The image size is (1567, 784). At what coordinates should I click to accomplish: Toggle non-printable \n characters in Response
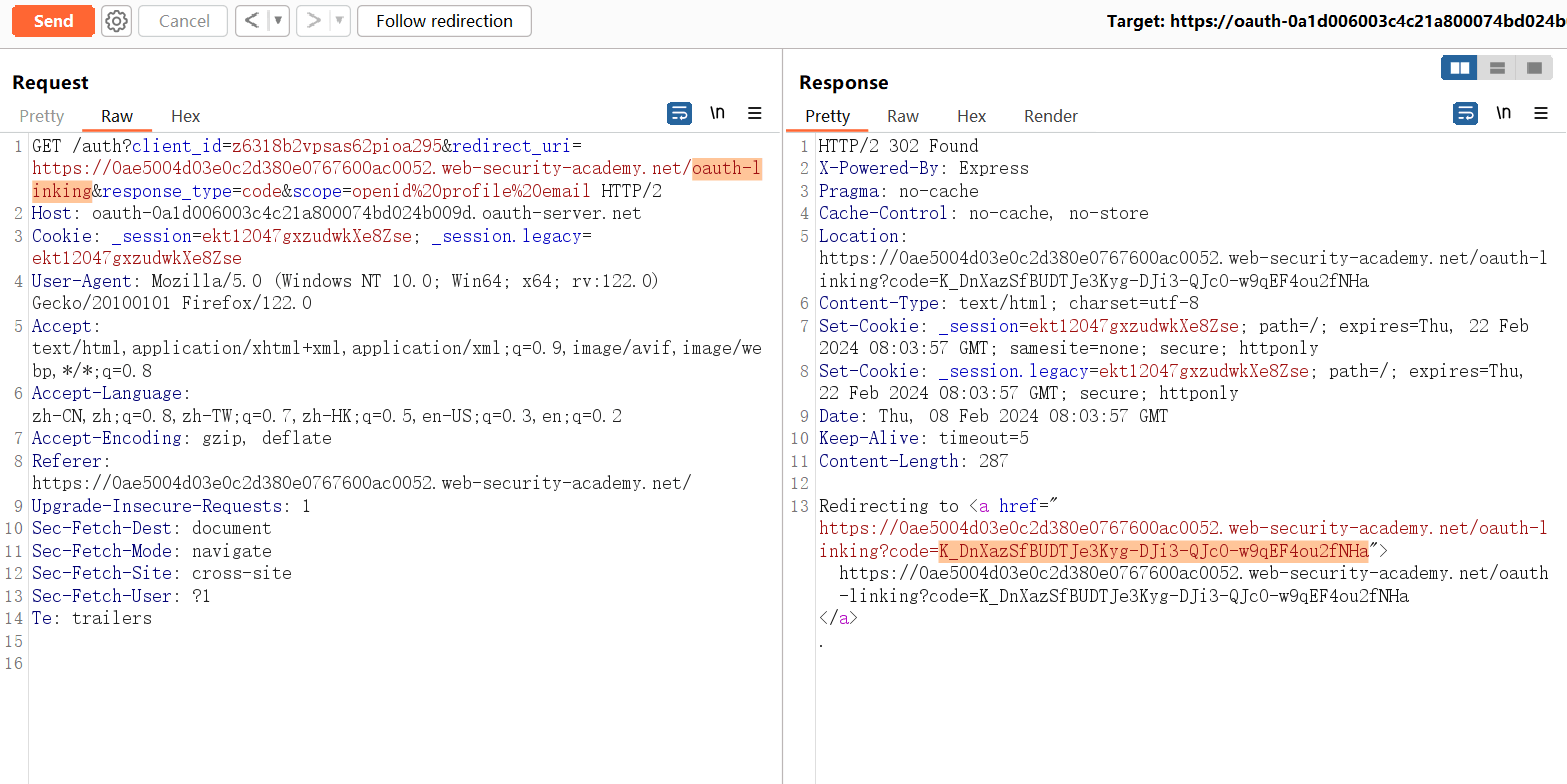1504,114
